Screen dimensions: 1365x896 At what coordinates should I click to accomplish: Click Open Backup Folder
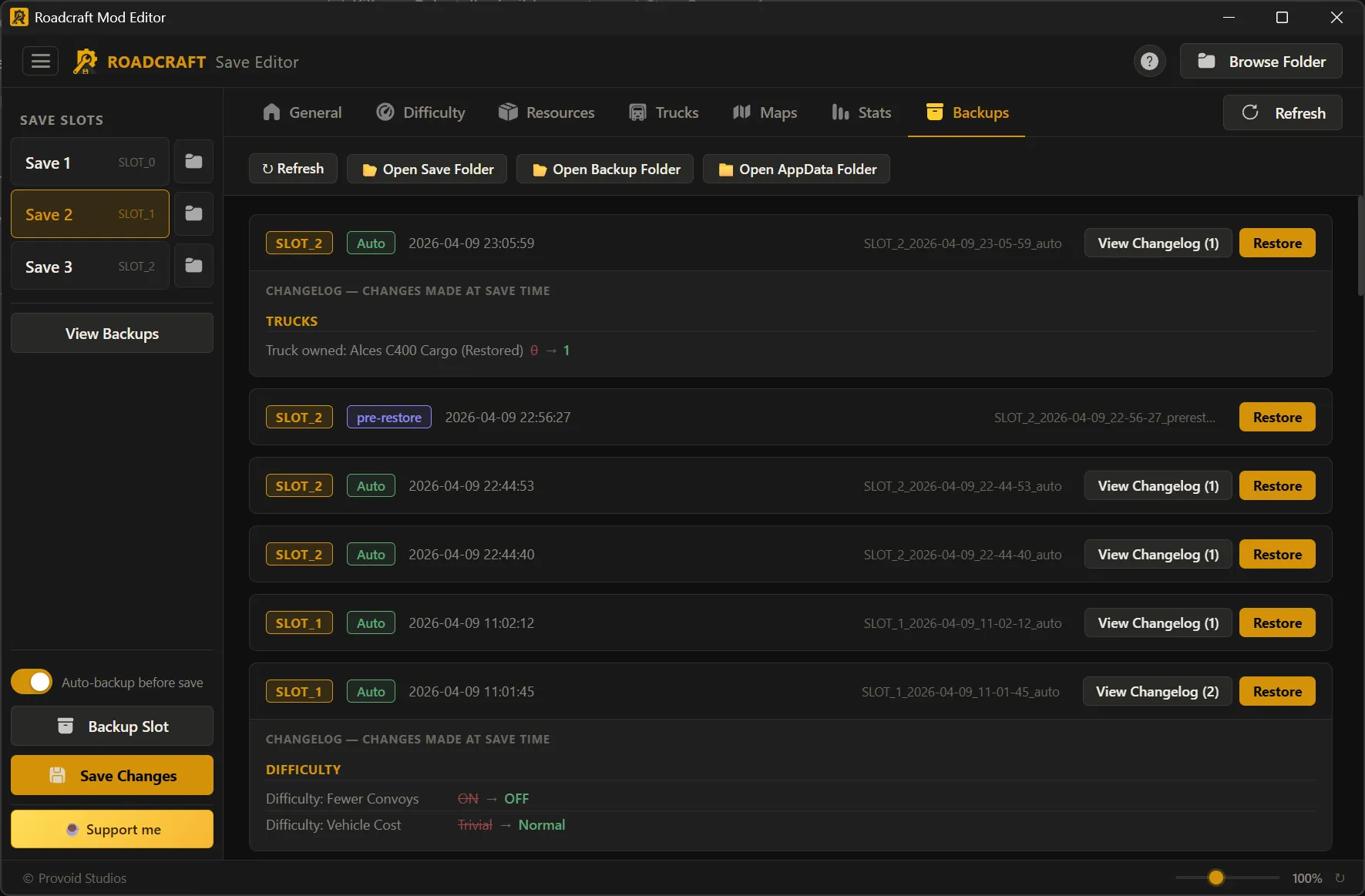coord(605,169)
